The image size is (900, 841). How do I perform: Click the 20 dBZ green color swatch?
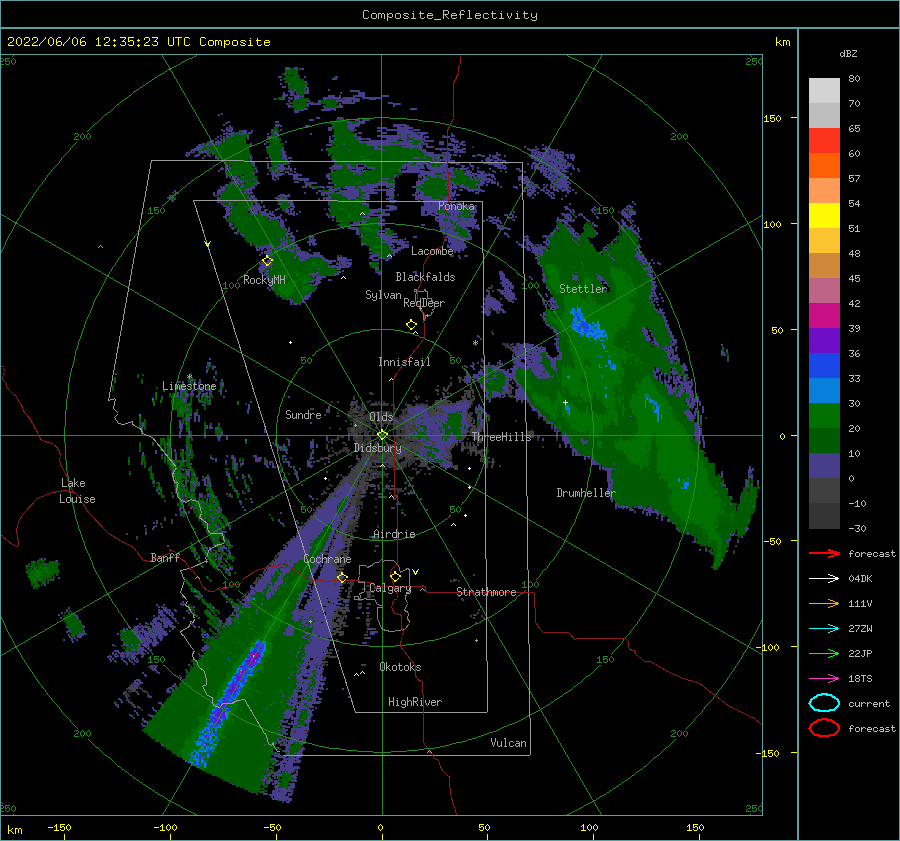pyautogui.click(x=824, y=416)
